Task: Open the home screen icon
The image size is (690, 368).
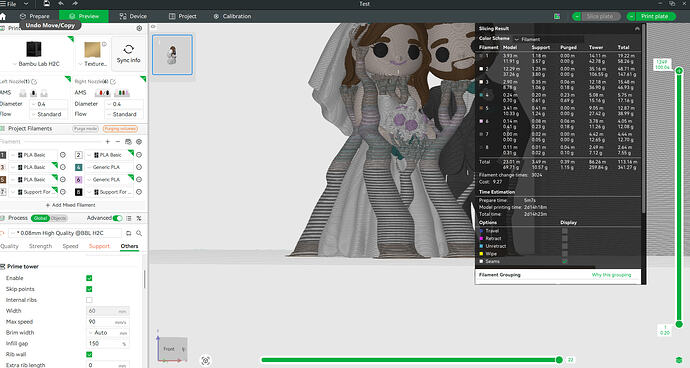Action: (3, 16)
